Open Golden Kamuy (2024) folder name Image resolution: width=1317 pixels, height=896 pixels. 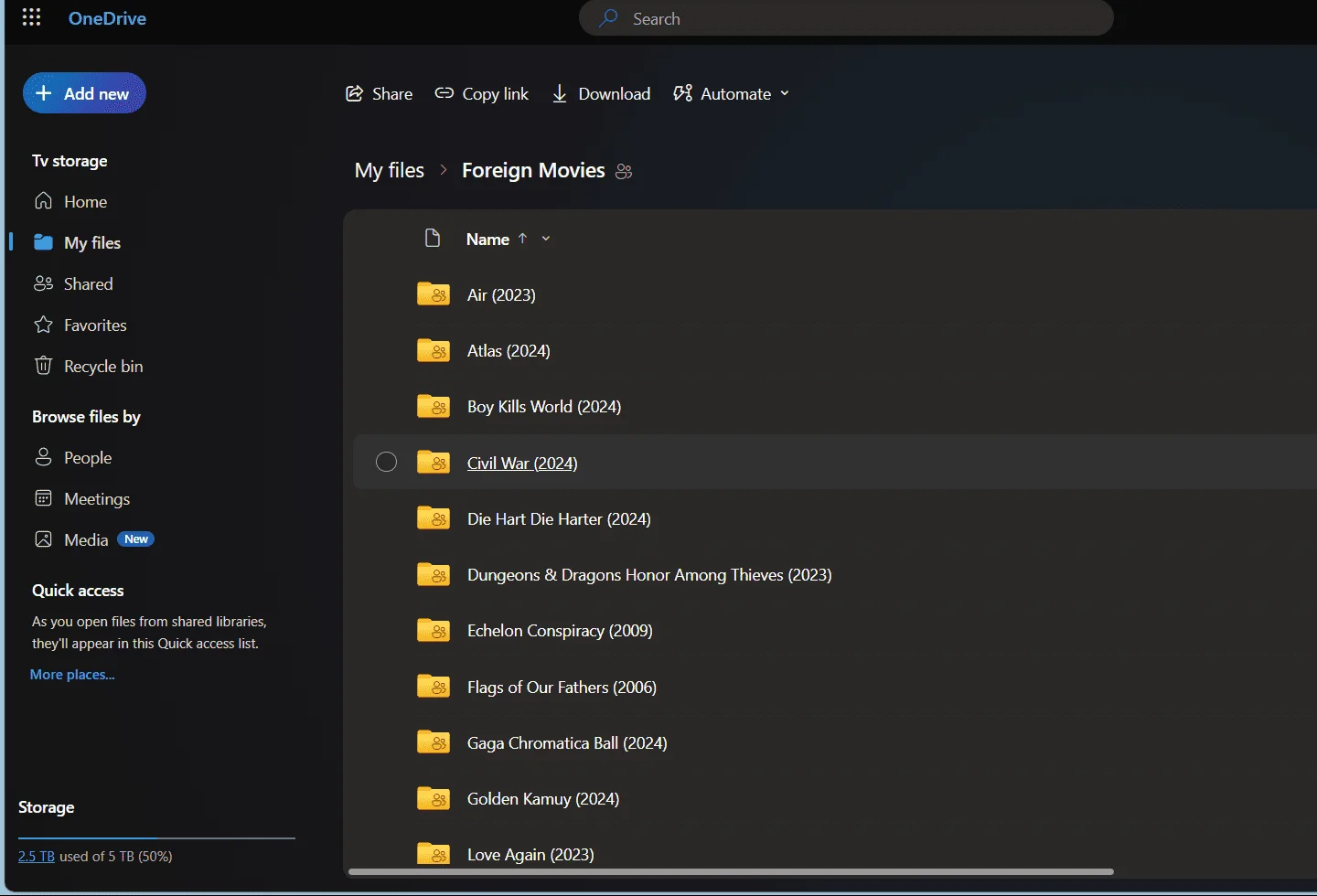(x=543, y=799)
